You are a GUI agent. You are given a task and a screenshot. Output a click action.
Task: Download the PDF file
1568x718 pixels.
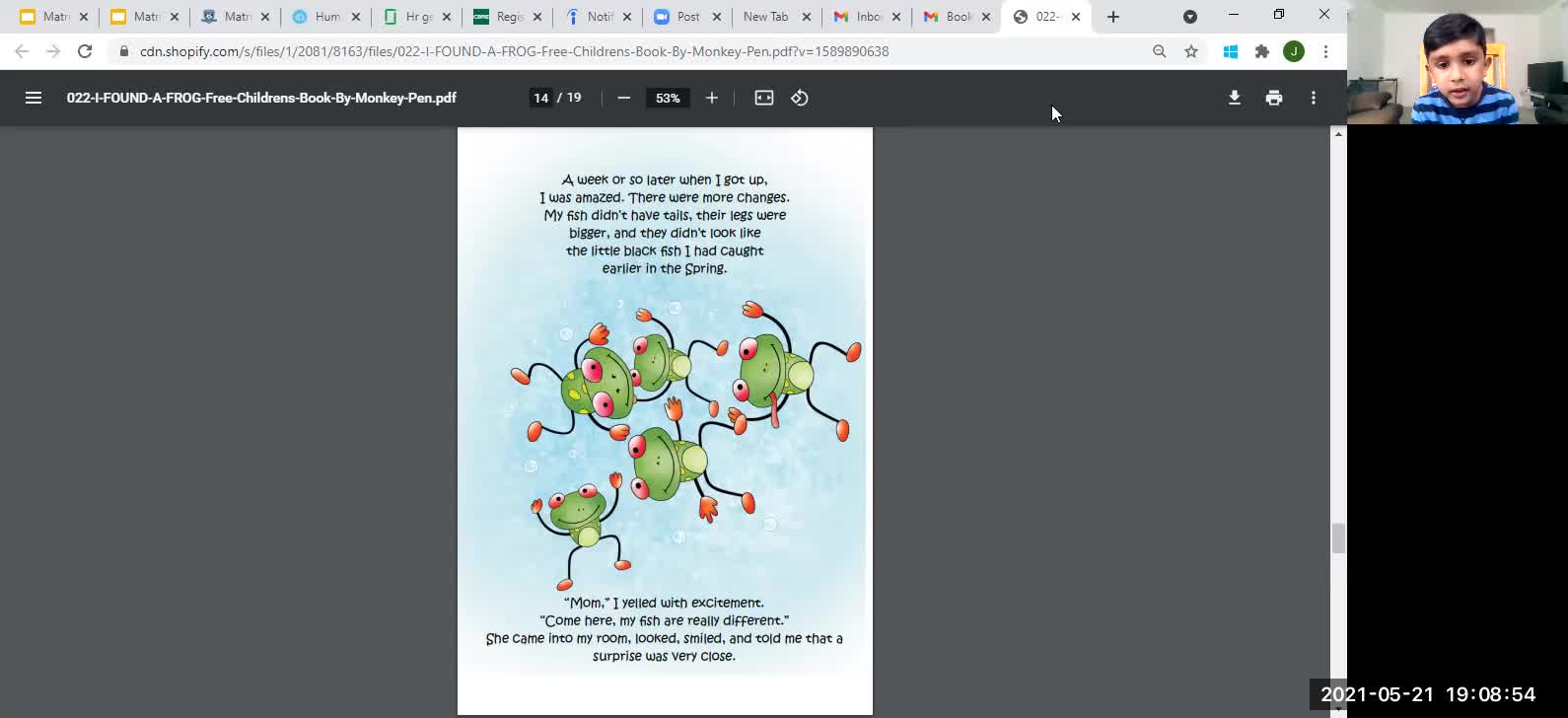tap(1234, 98)
